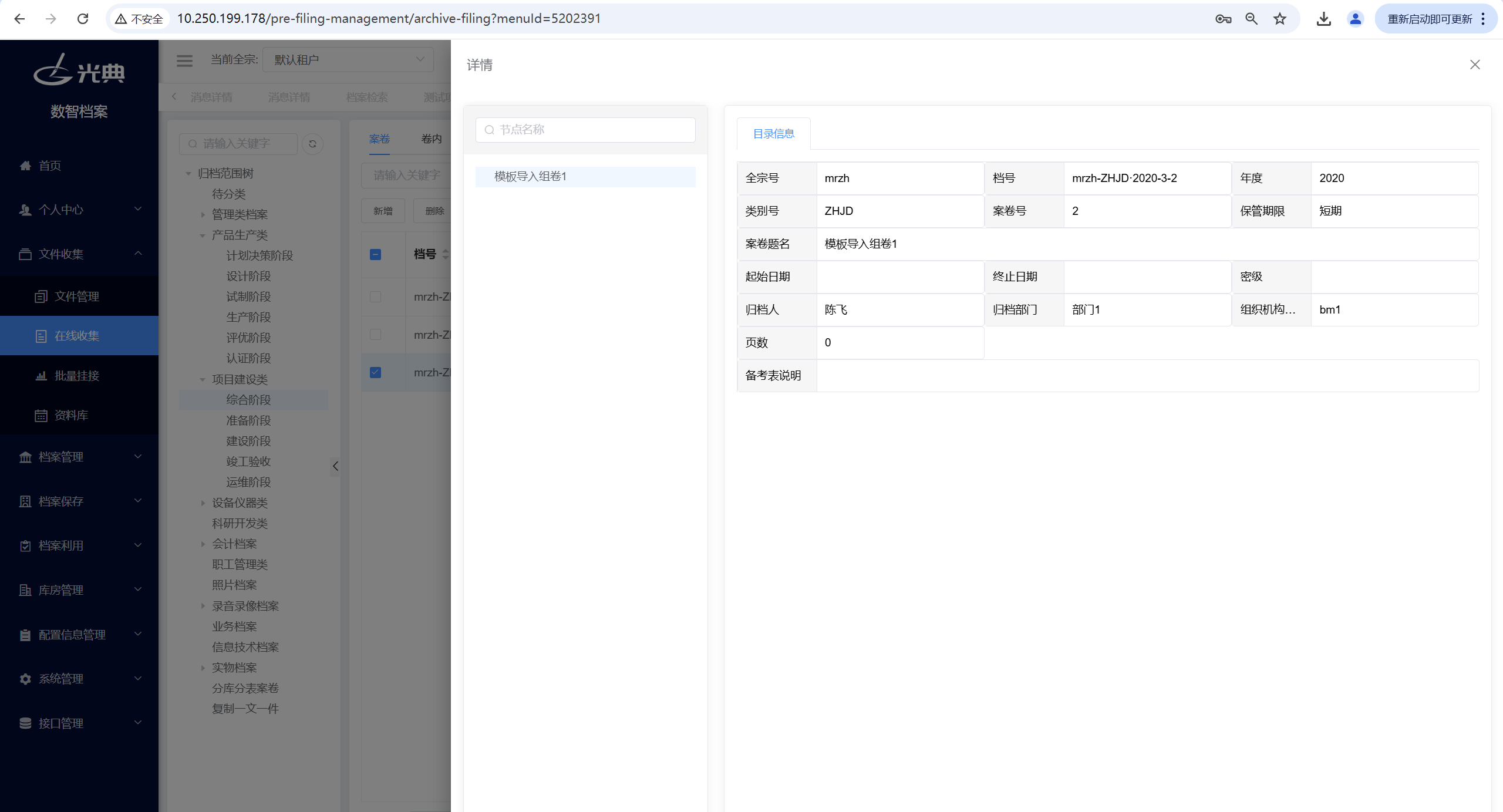The image size is (1503, 812).
Task: Click the 档案利用 clipboard icon
Action: point(25,546)
